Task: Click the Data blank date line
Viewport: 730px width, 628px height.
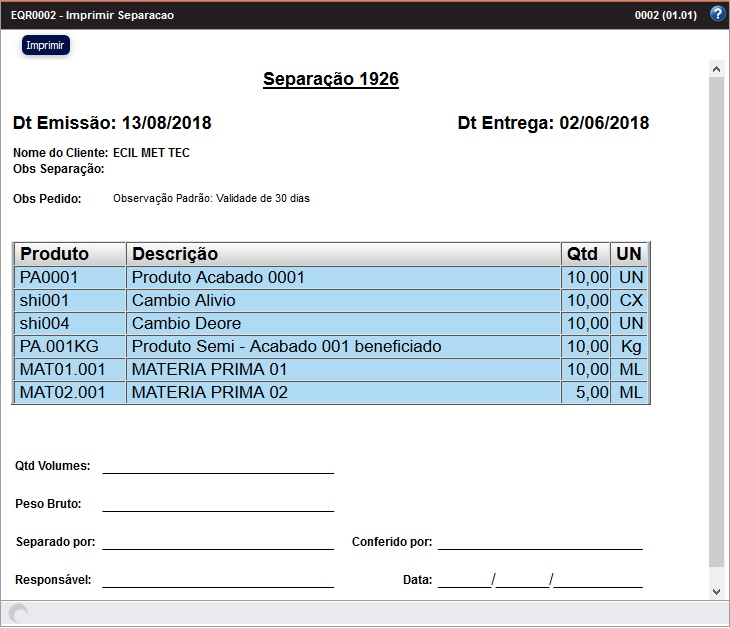Action: (x=540, y=581)
